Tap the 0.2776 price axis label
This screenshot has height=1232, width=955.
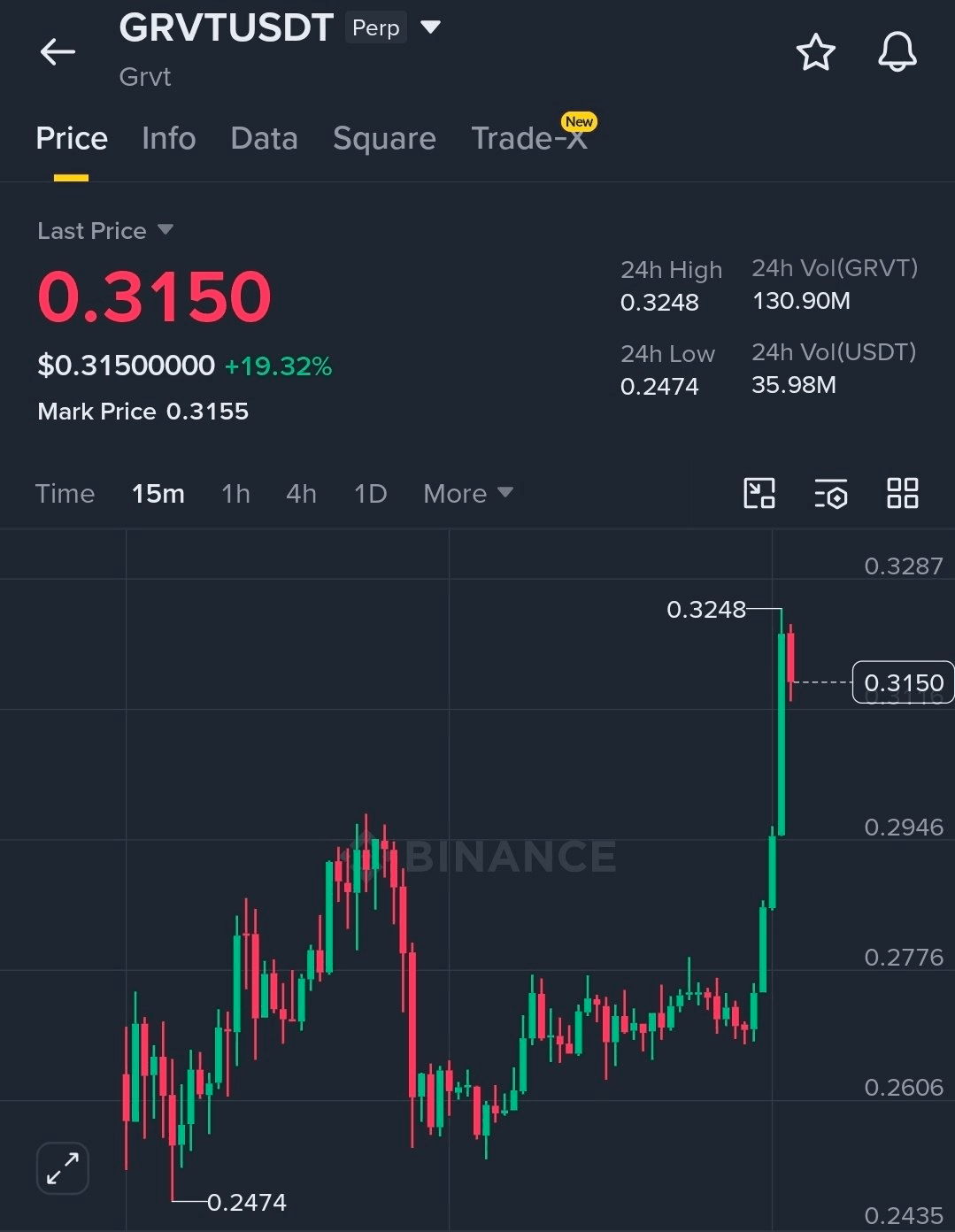click(904, 958)
